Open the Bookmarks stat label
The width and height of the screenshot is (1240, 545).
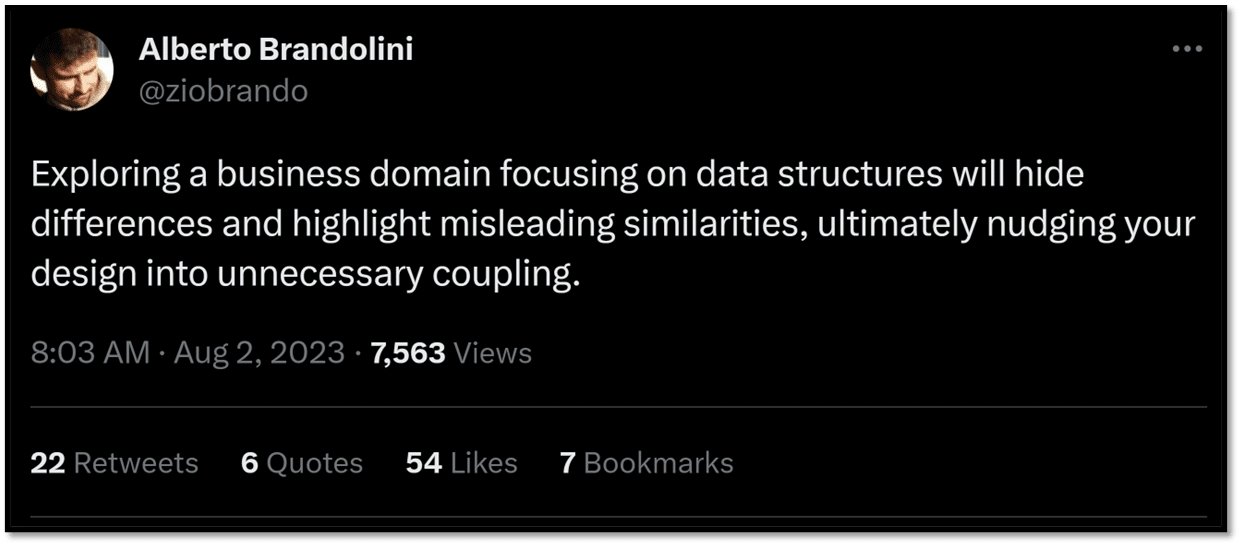(658, 463)
